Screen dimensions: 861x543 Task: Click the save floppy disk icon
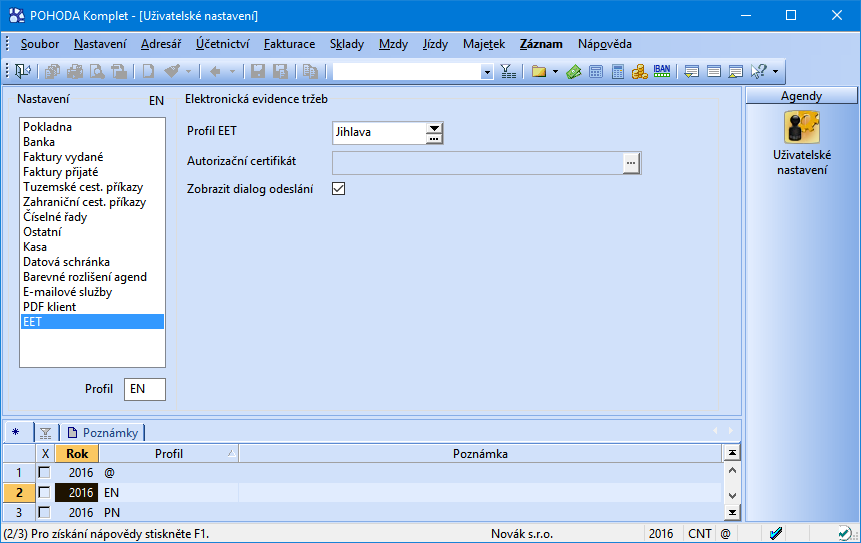click(x=258, y=71)
